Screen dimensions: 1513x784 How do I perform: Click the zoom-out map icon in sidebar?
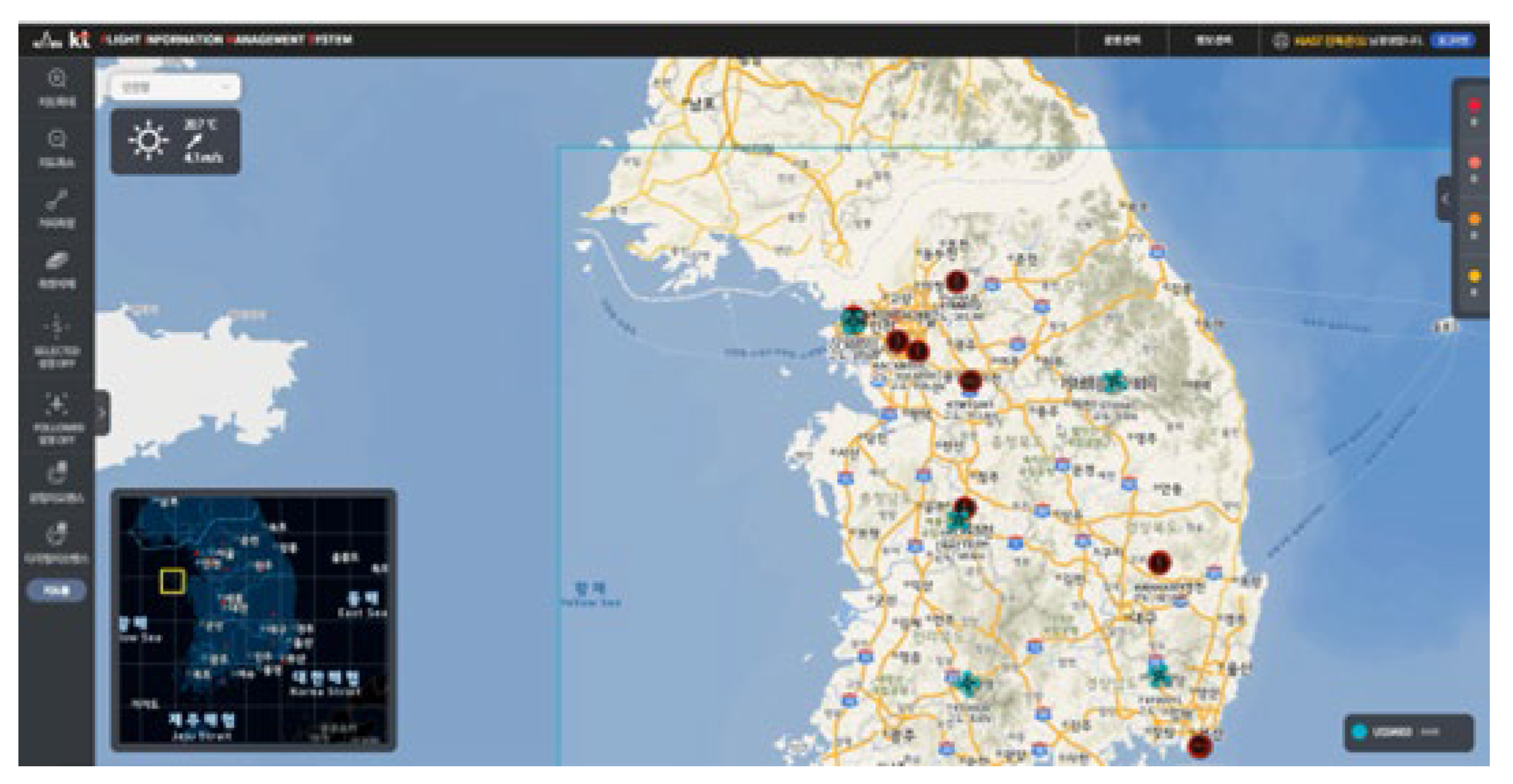(x=57, y=140)
